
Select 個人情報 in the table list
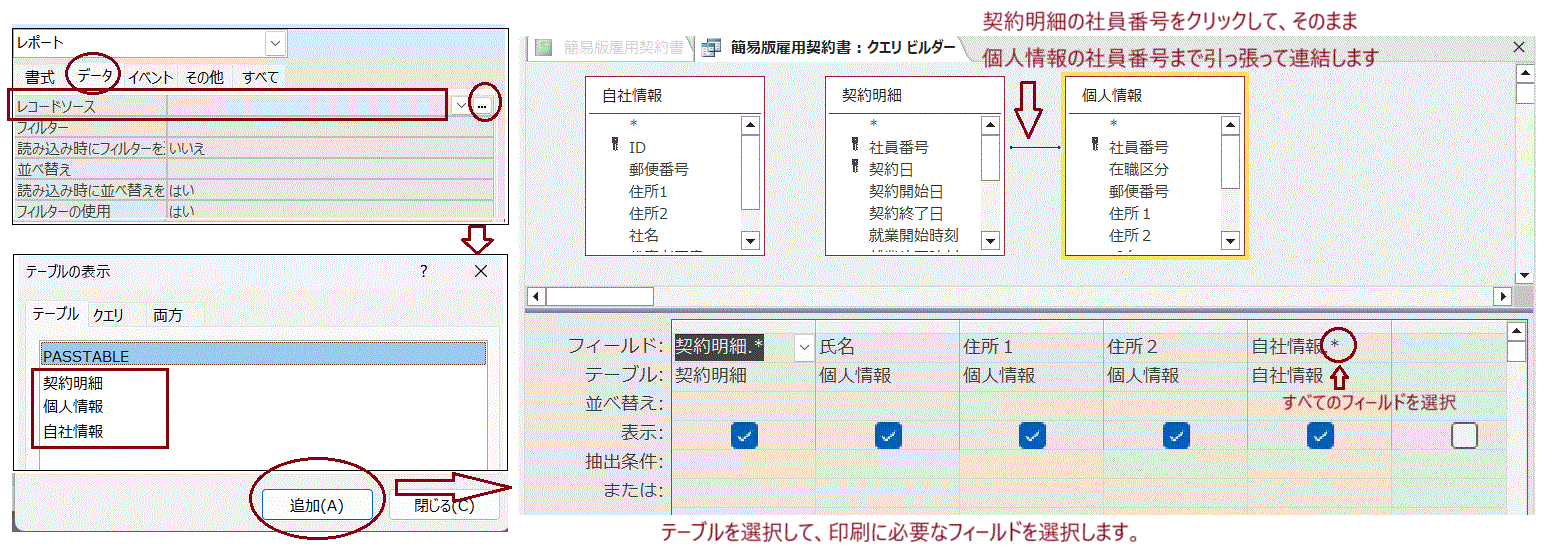click(73, 407)
